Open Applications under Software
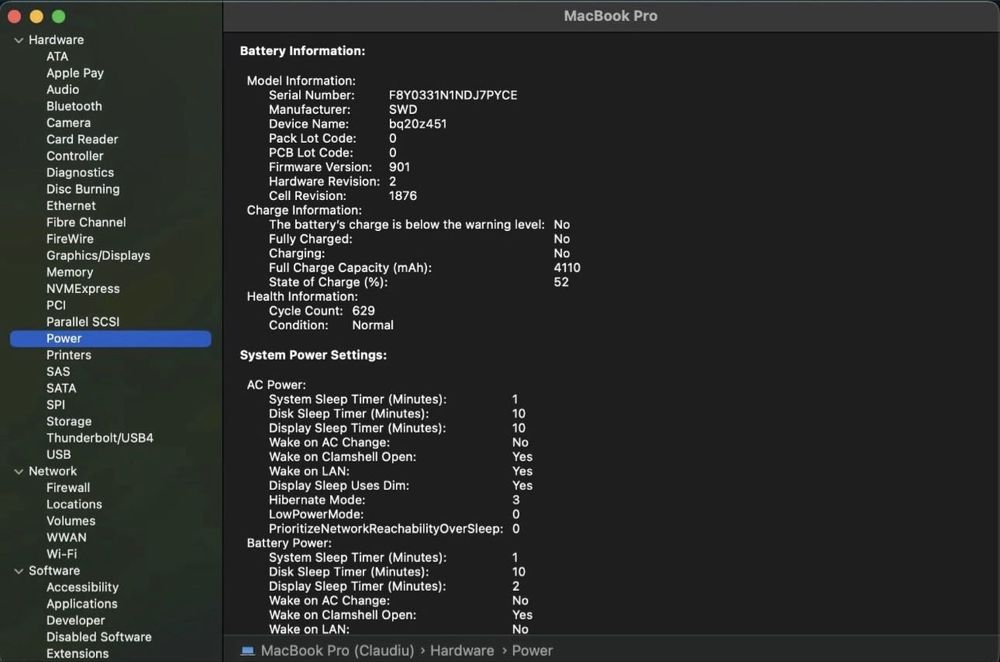 point(81,604)
